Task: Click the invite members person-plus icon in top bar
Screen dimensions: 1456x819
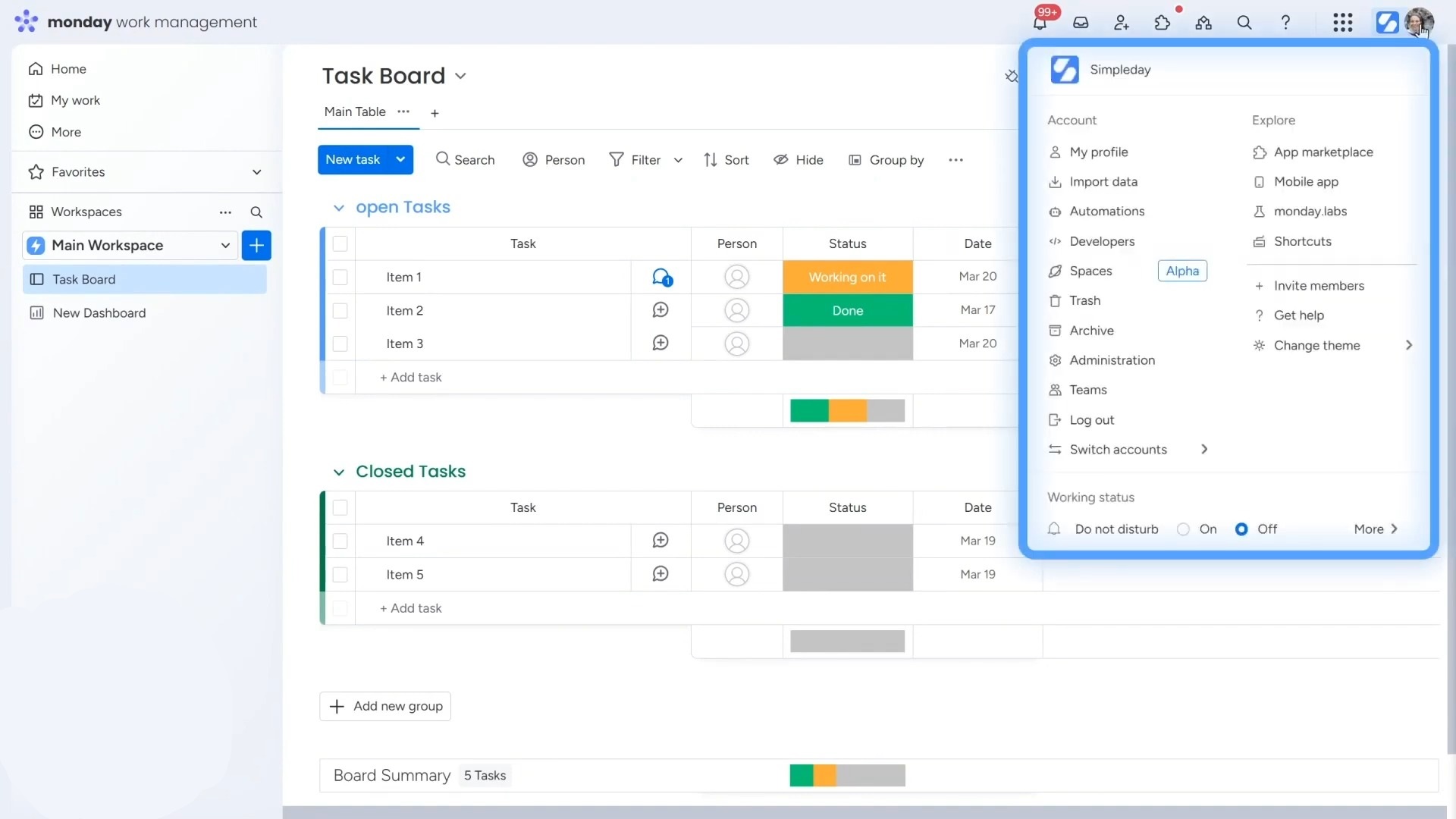Action: pyautogui.click(x=1122, y=23)
